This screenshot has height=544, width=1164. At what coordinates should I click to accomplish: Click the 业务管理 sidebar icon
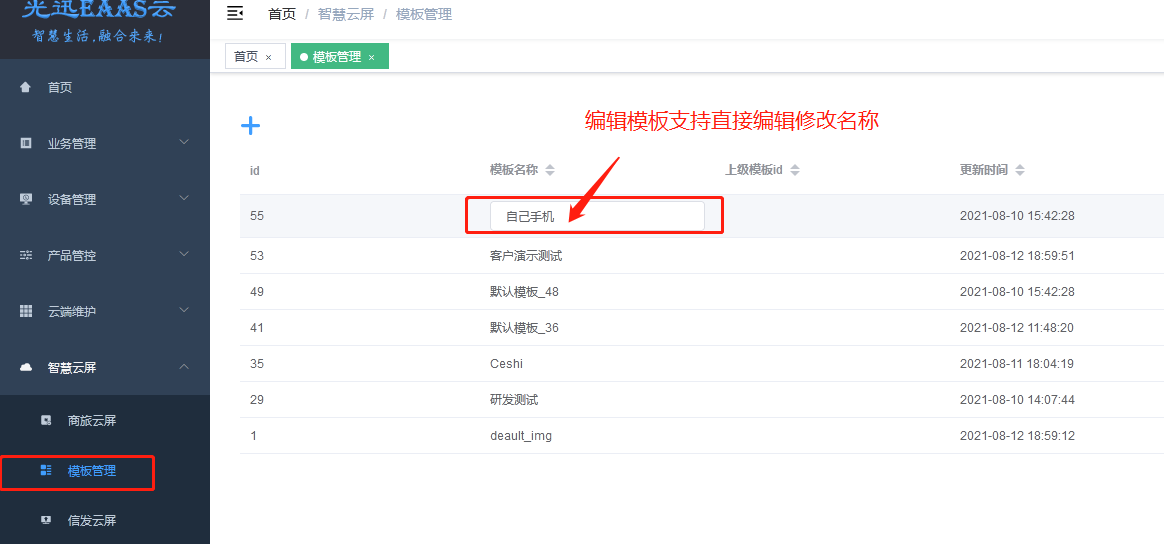pyautogui.click(x=26, y=143)
